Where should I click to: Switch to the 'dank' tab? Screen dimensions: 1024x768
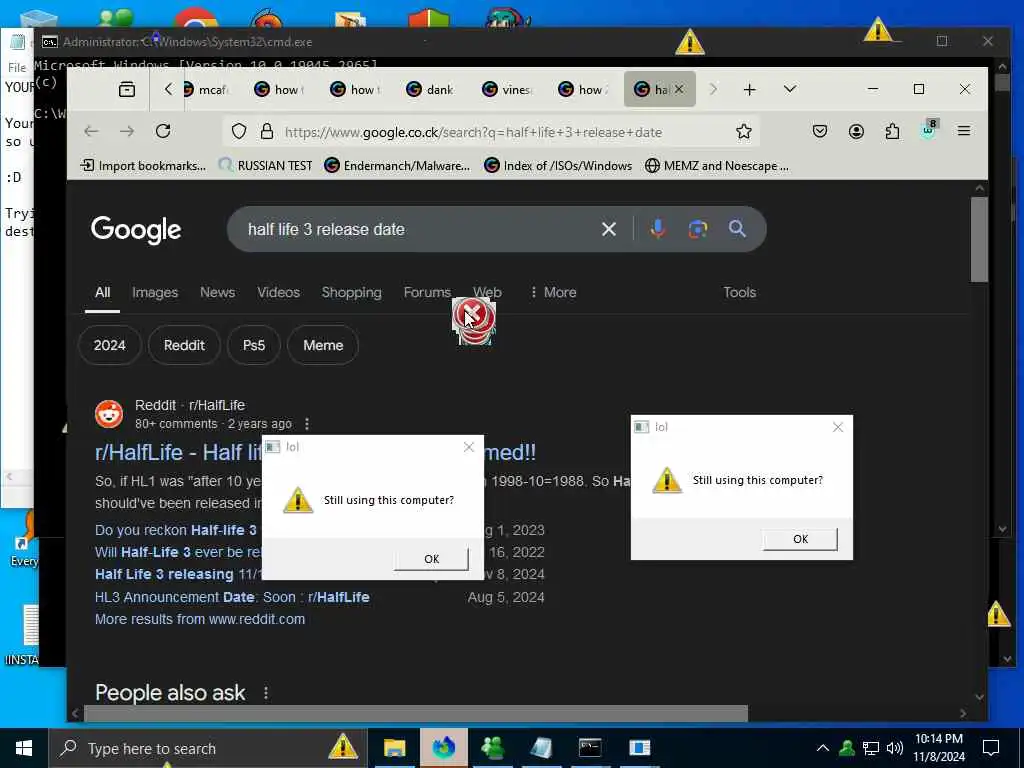pos(430,89)
